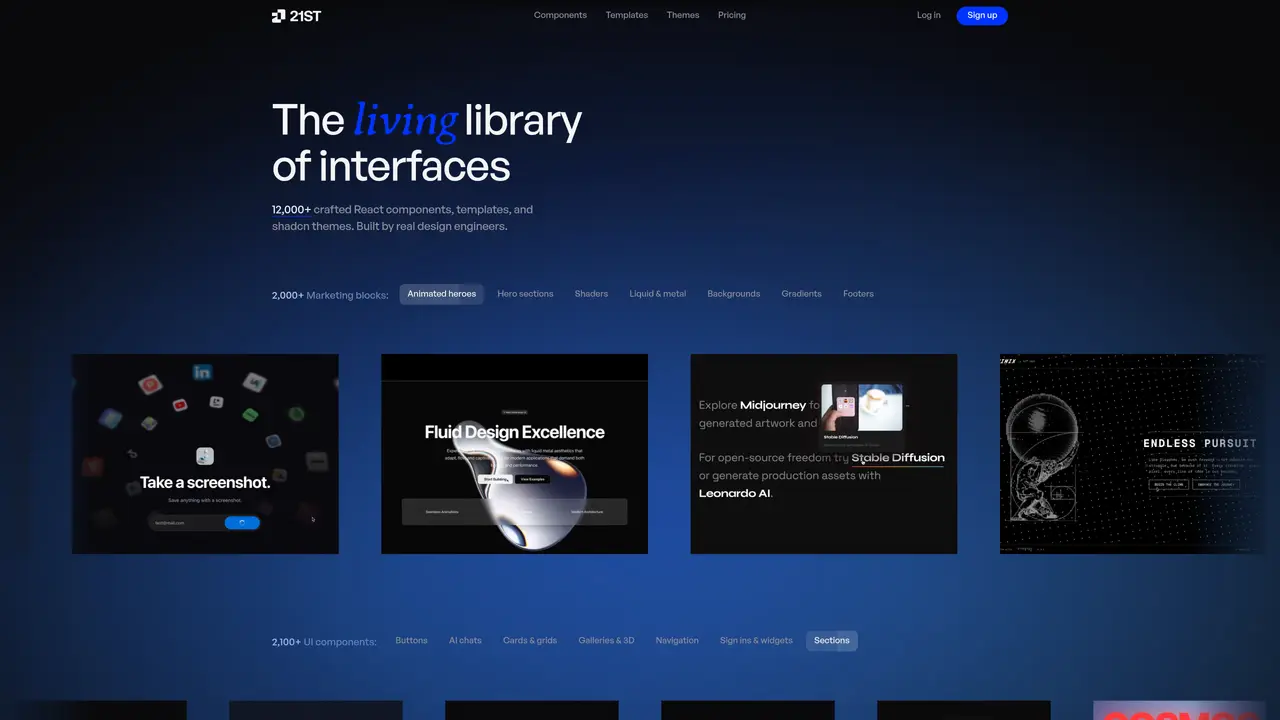Select the Shaders category tab
This screenshot has width=1280, height=720.
coord(591,294)
